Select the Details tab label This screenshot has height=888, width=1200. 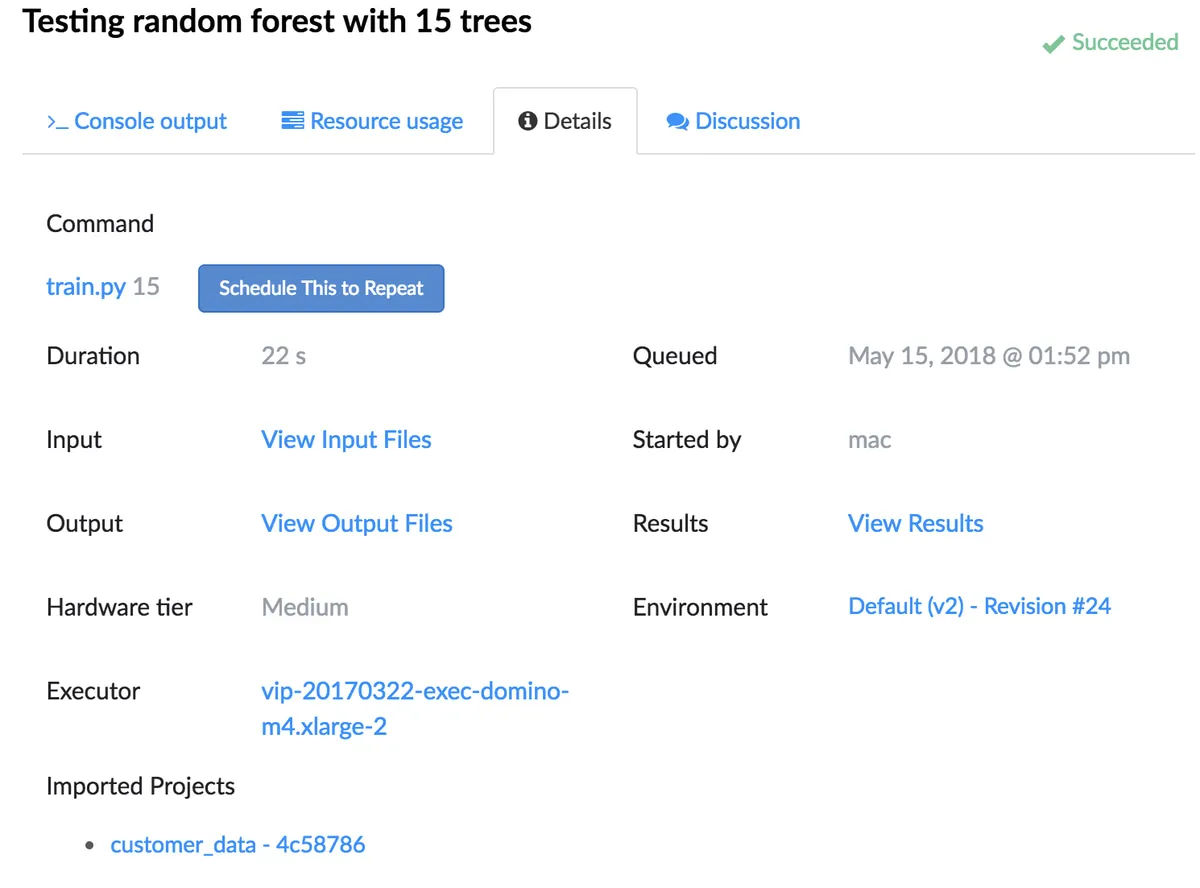(577, 122)
